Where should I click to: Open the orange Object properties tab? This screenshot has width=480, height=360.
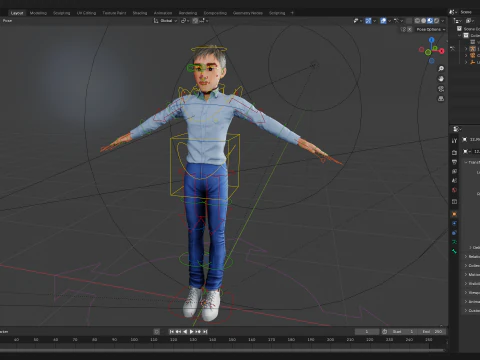click(x=454, y=214)
